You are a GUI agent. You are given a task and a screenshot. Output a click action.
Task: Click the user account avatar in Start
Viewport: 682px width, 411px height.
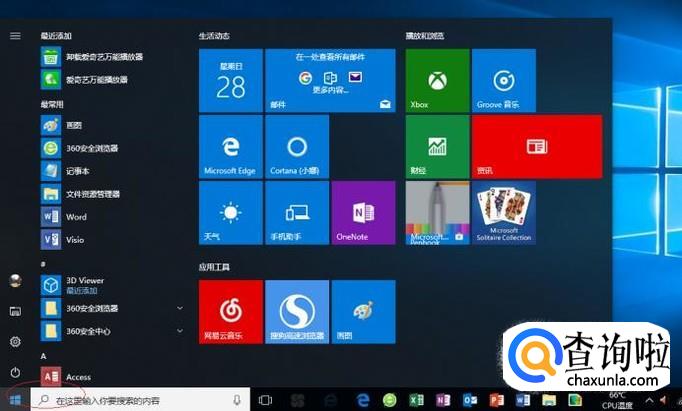coord(16,281)
